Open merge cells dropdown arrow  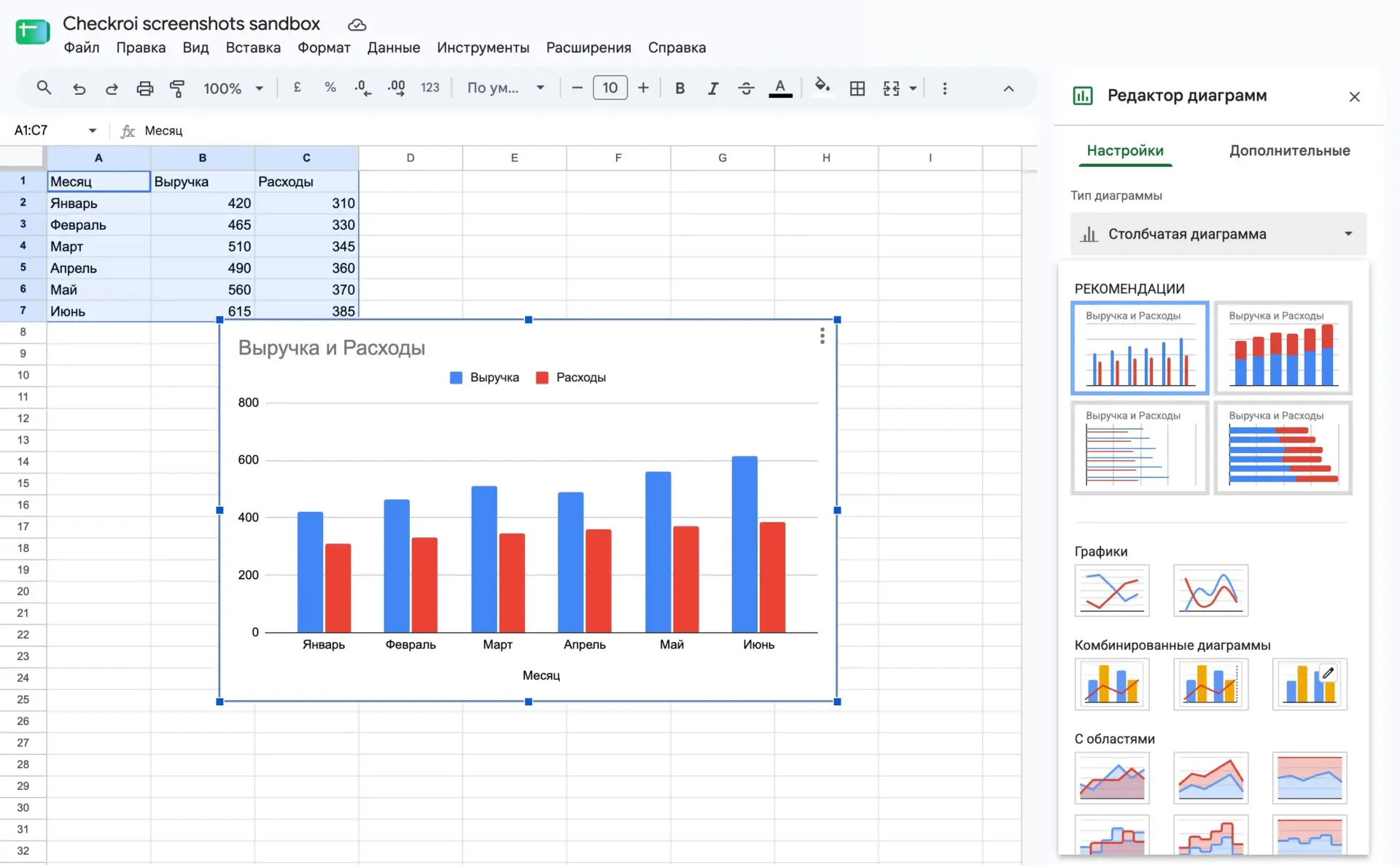click(x=913, y=89)
